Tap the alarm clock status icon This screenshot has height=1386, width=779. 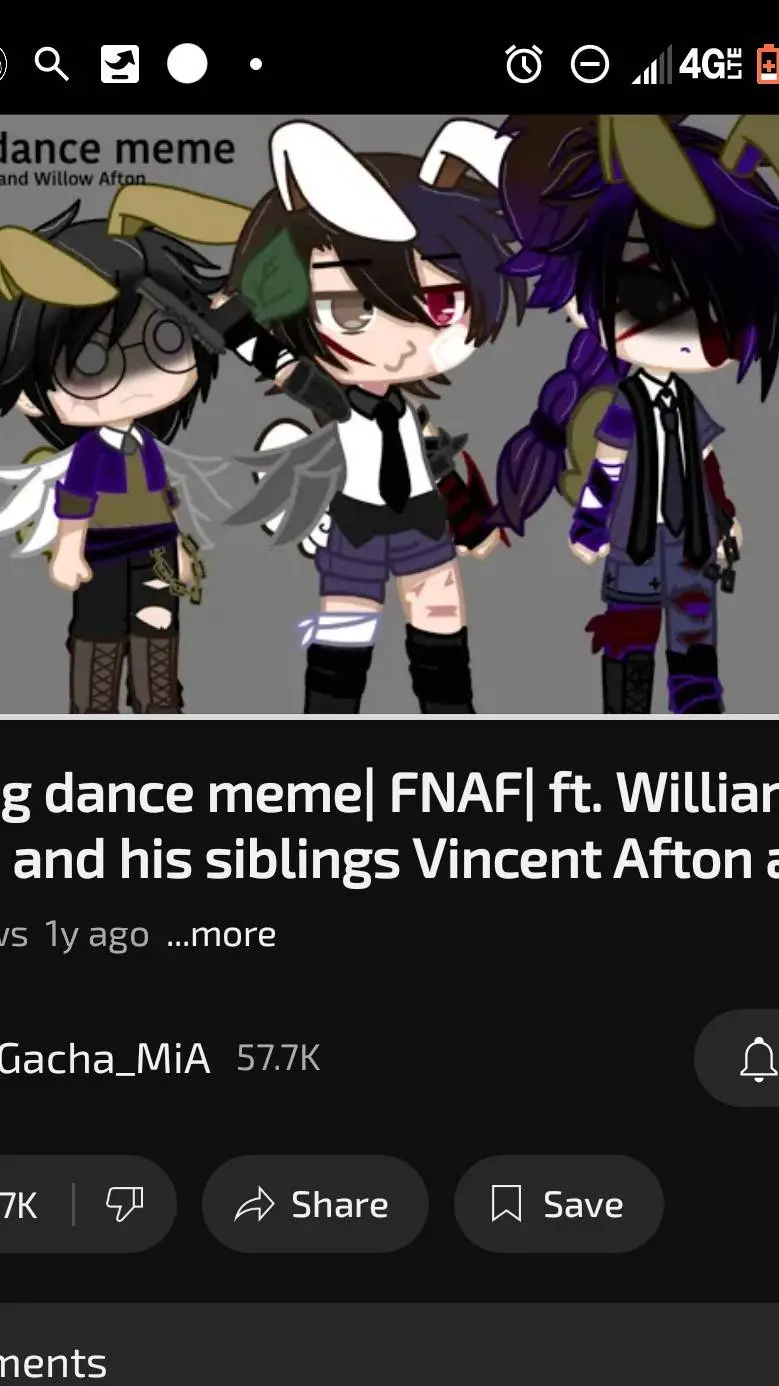pyautogui.click(x=524, y=65)
